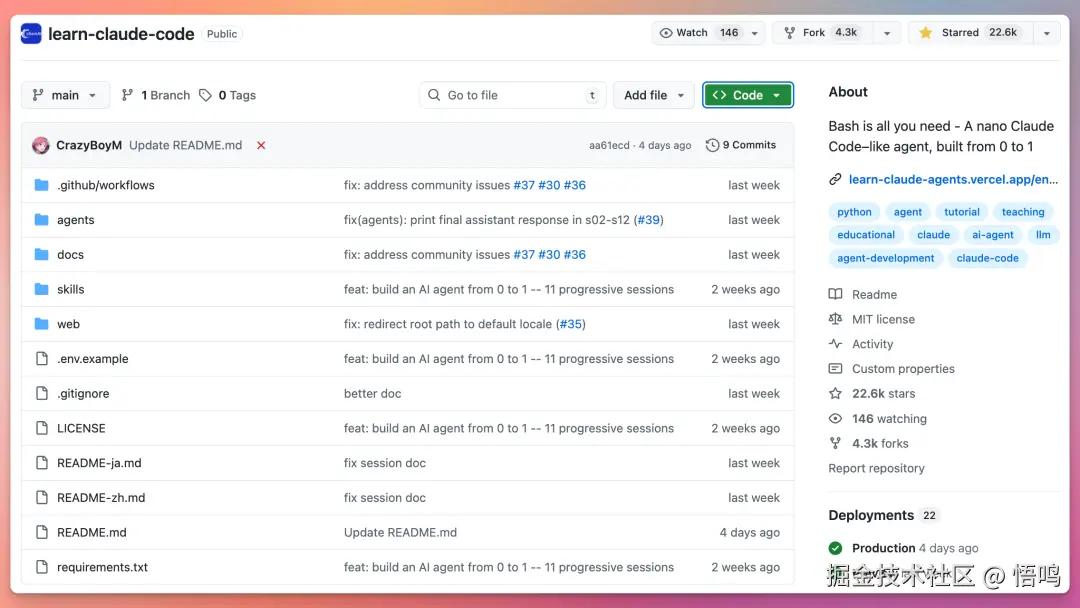The image size is (1080, 608).
Task: Open commit hash aa61ecd
Action: click(x=609, y=145)
